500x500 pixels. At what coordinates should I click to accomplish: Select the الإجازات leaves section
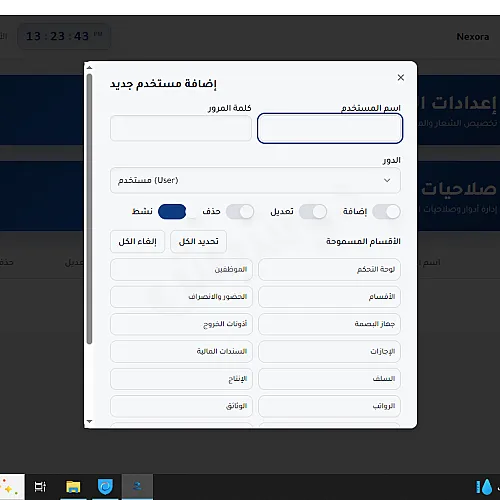329,351
